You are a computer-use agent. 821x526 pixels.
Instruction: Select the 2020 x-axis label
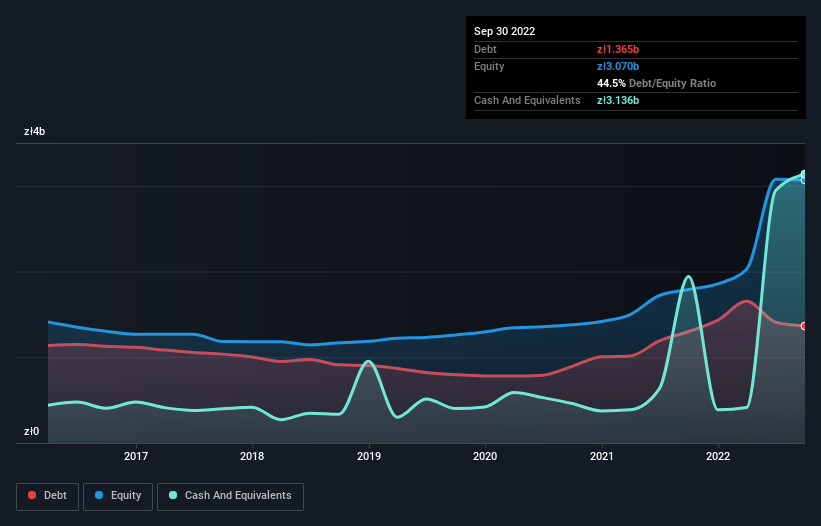point(485,456)
